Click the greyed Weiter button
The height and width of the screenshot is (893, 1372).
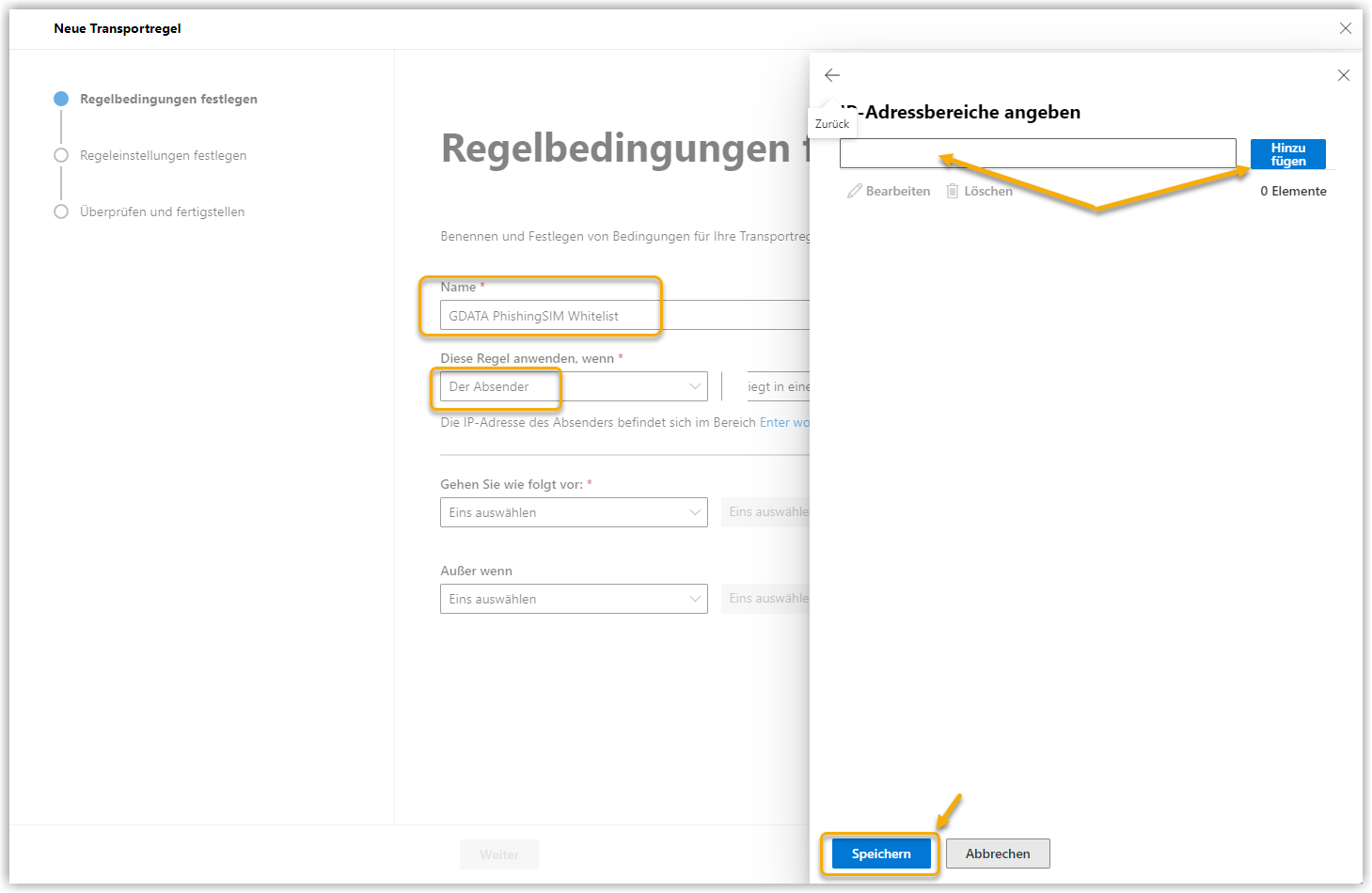pyautogui.click(x=499, y=854)
